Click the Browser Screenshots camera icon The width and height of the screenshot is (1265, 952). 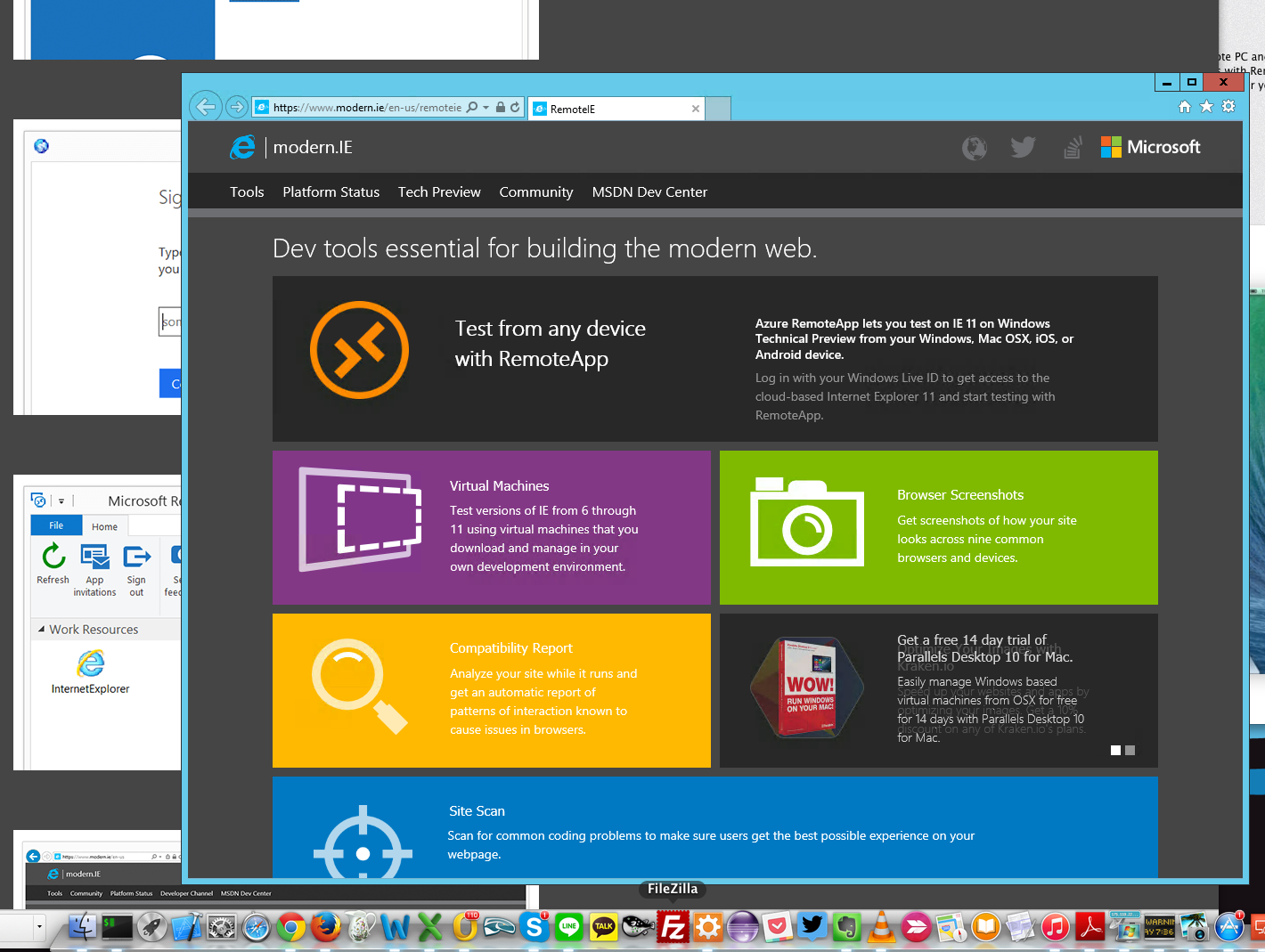(807, 523)
